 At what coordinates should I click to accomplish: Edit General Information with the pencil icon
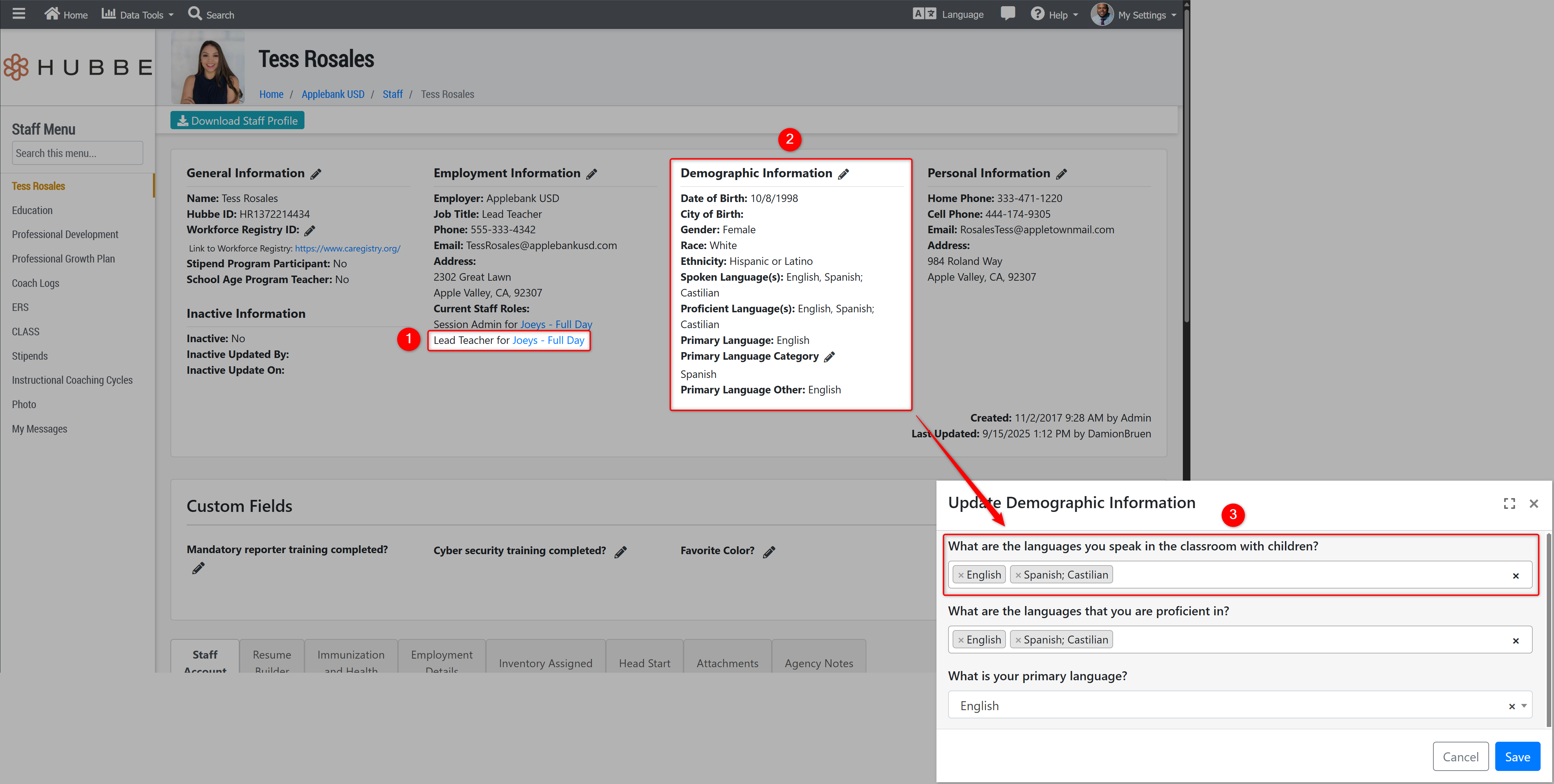316,174
